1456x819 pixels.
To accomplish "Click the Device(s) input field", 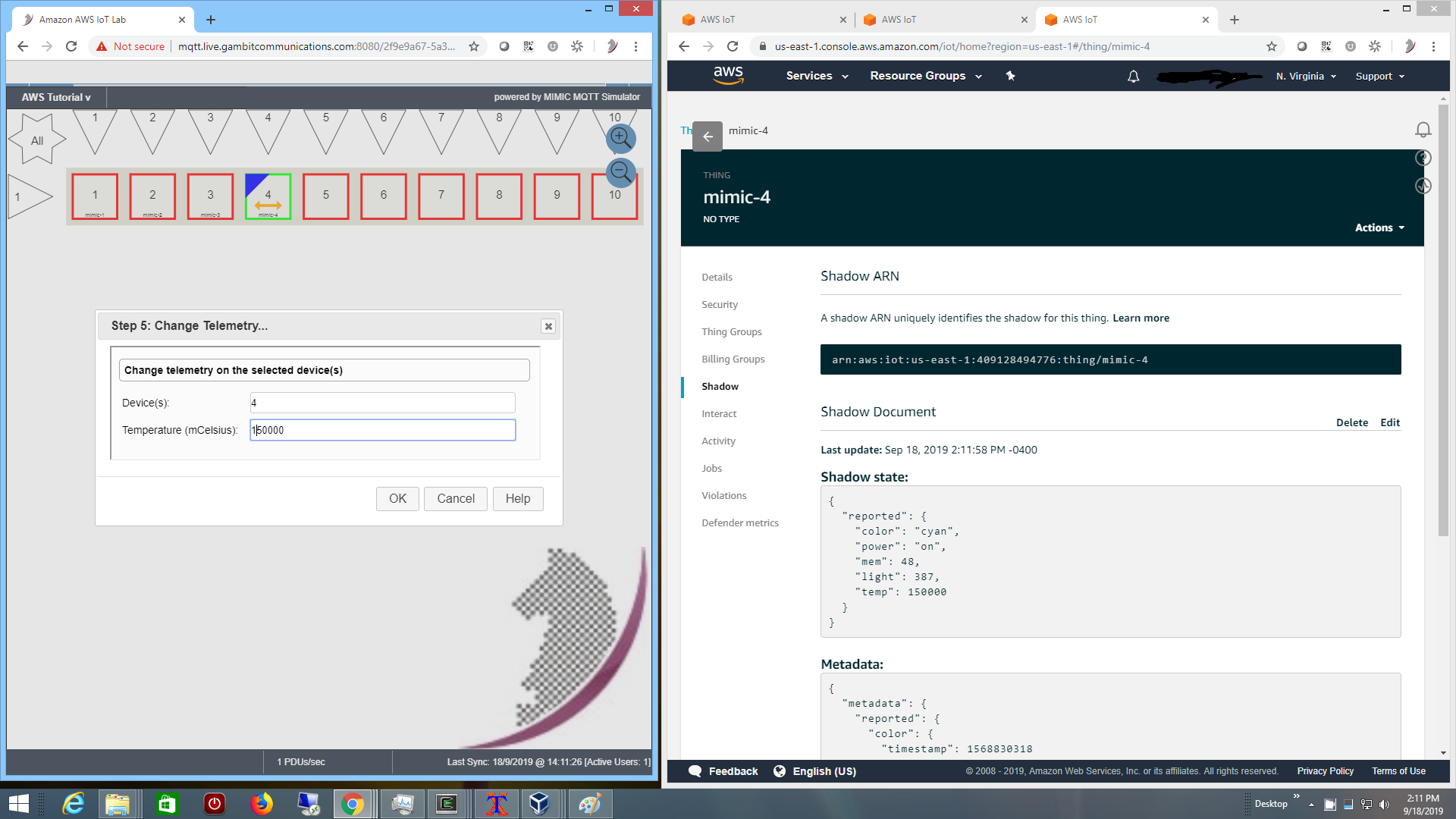I will [x=382, y=403].
